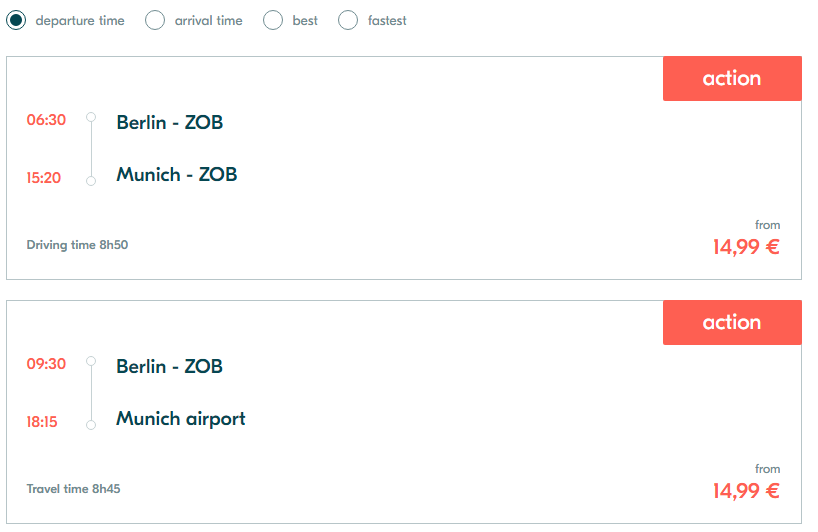Click Munich - ZOB arrival stop
The width and height of the screenshot is (818, 532).
point(177,174)
